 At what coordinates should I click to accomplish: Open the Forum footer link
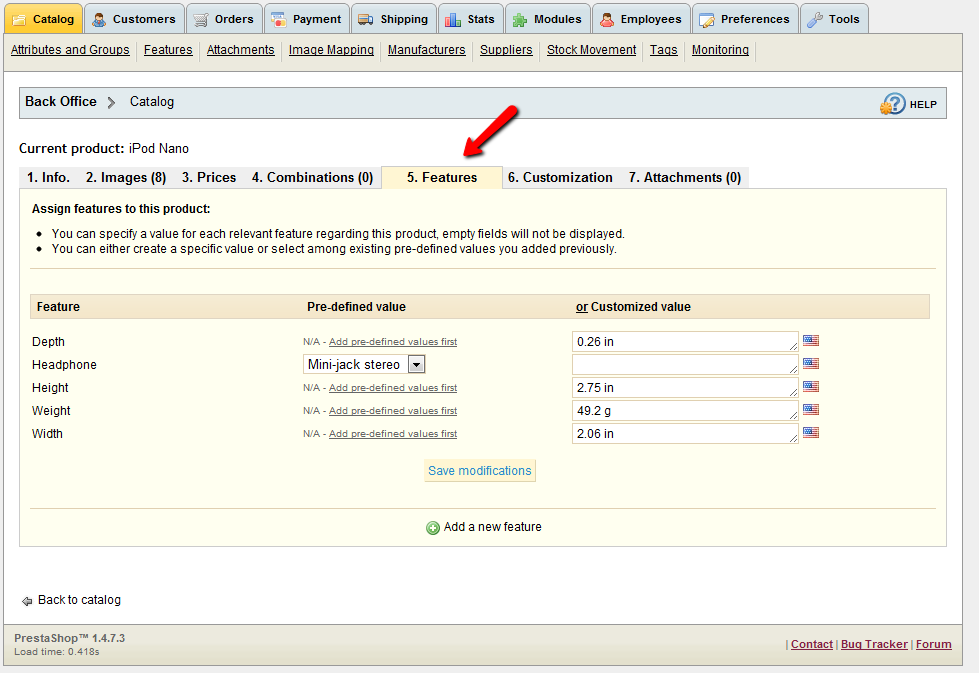click(x=933, y=644)
